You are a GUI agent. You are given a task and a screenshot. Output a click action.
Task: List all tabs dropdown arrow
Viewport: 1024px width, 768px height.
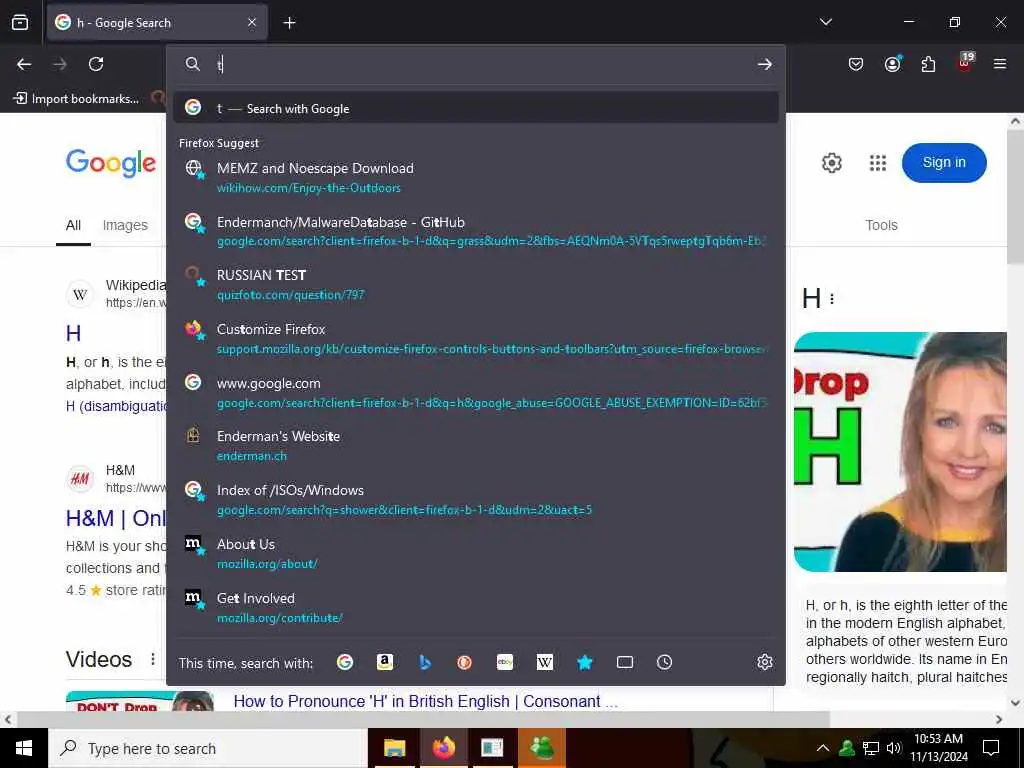825,22
